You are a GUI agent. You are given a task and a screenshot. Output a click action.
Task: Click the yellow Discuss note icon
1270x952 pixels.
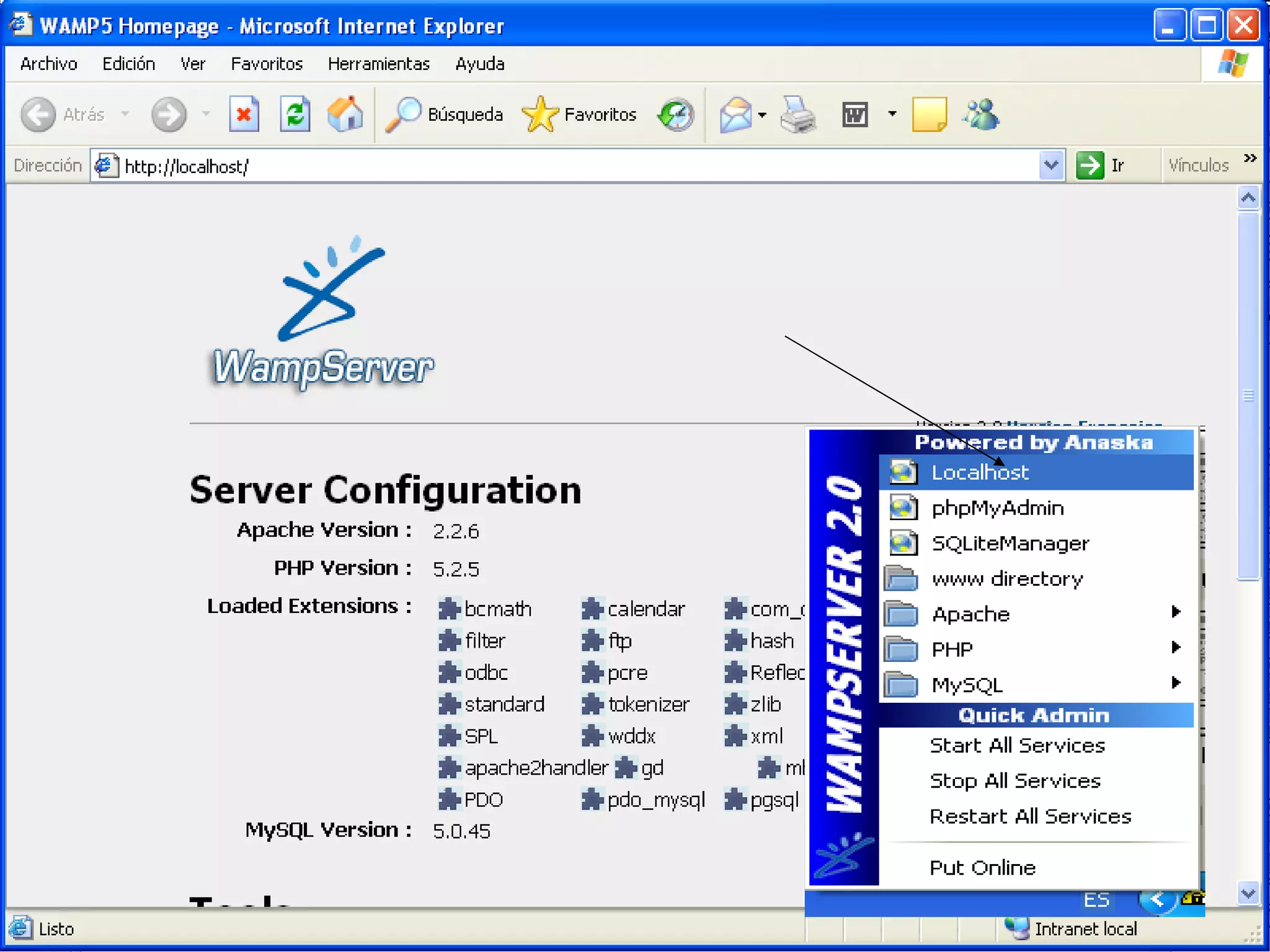click(929, 115)
